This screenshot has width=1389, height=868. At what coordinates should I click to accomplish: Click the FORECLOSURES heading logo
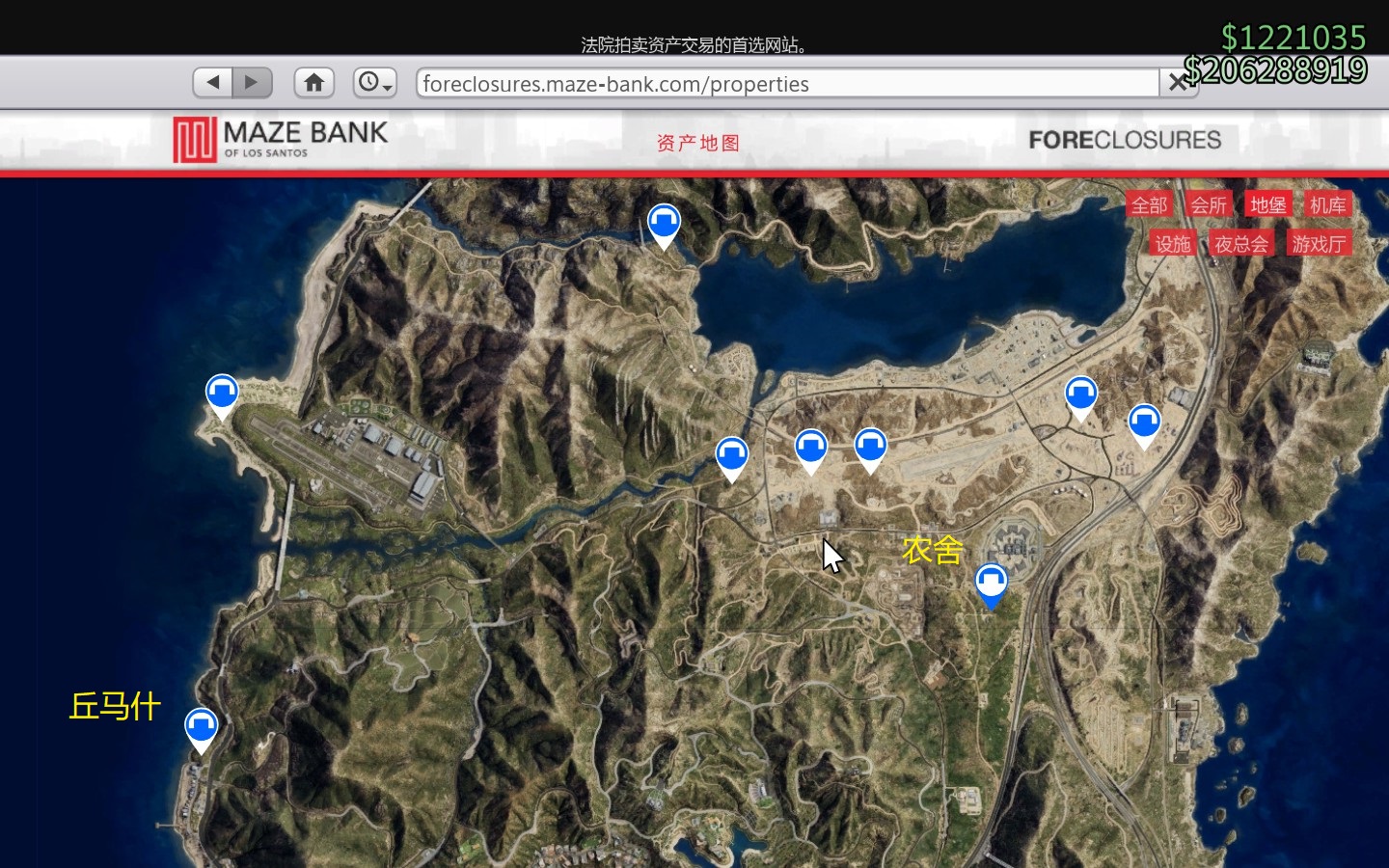1125,141
